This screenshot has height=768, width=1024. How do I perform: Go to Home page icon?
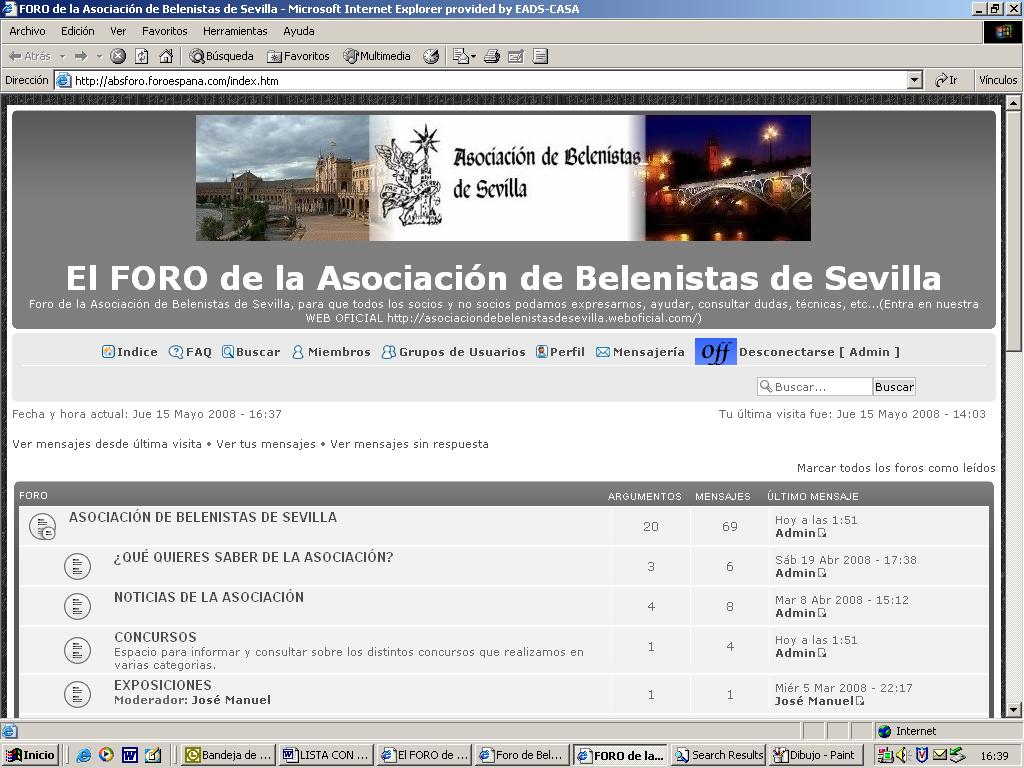(x=166, y=56)
